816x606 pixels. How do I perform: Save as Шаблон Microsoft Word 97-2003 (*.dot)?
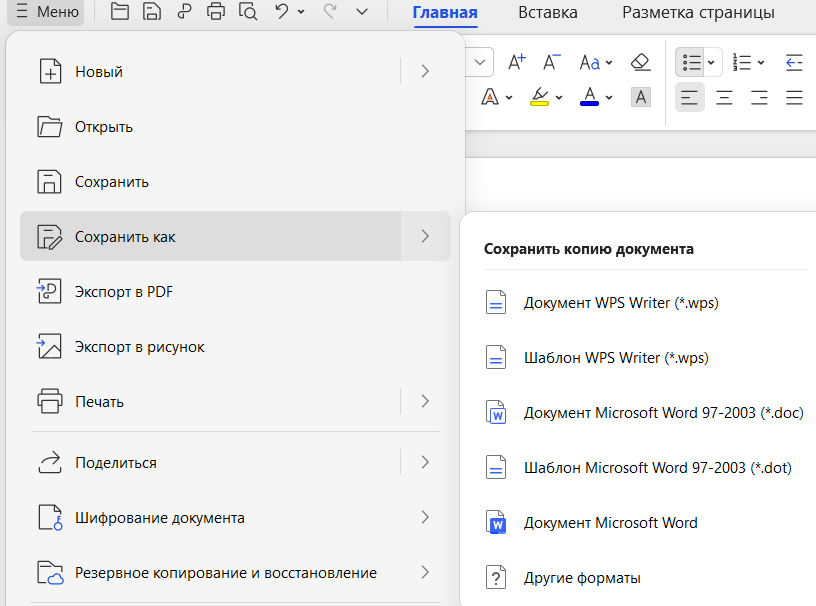tap(644, 468)
